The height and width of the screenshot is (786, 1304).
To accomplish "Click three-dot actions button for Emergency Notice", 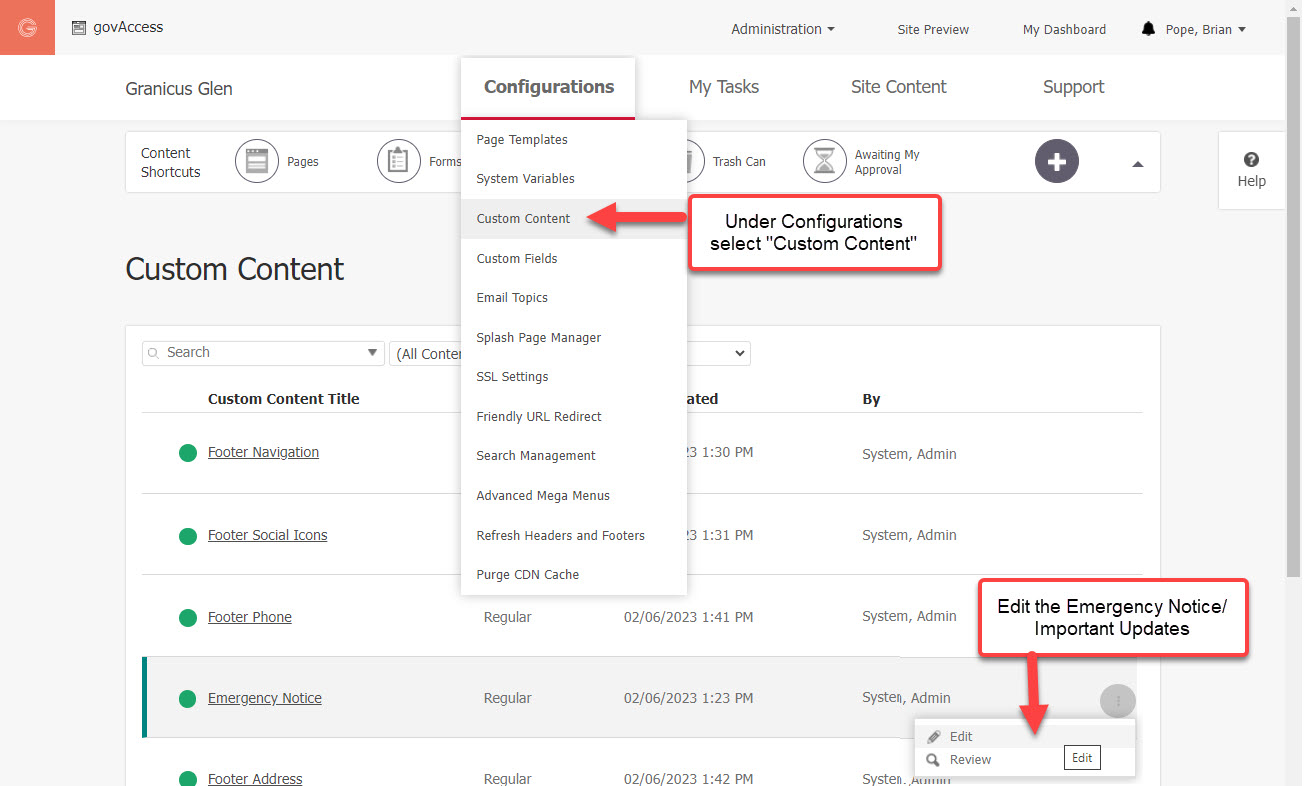I will pos(1117,701).
